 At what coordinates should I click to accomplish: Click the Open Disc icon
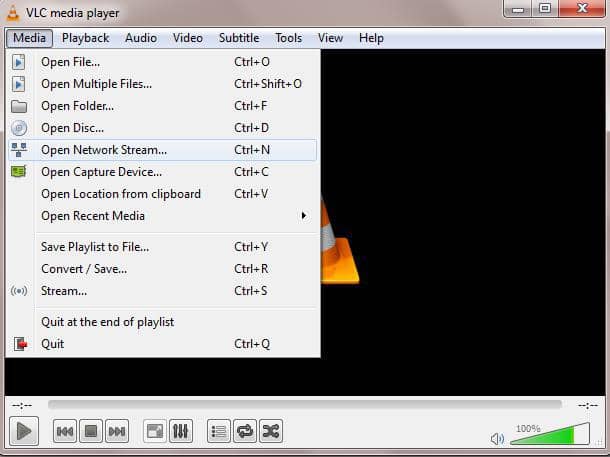(19, 128)
